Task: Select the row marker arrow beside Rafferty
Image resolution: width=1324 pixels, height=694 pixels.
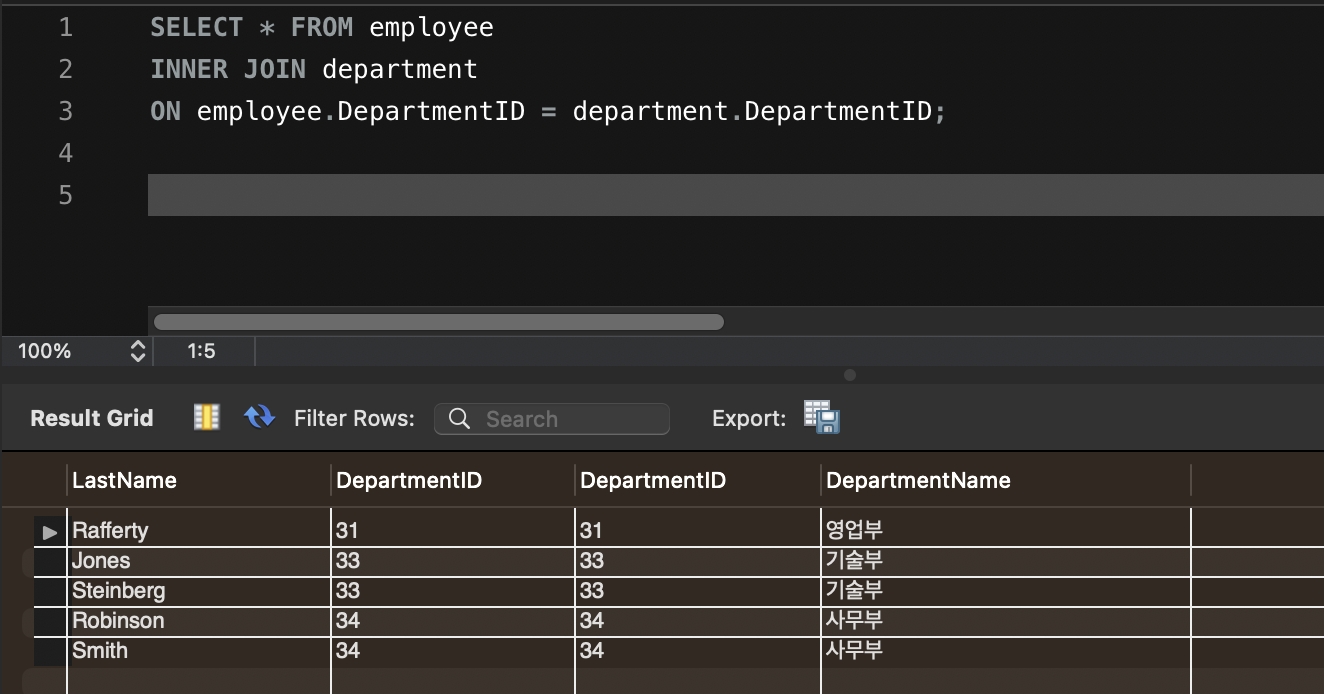Action: 50,532
